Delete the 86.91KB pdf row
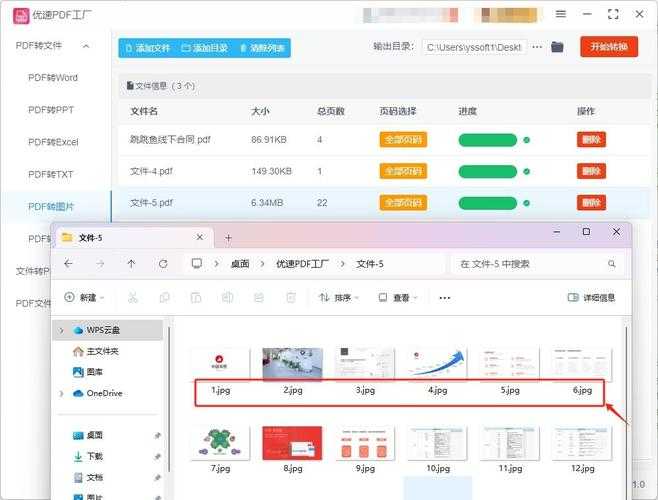The width and height of the screenshot is (658, 500). 591,139
